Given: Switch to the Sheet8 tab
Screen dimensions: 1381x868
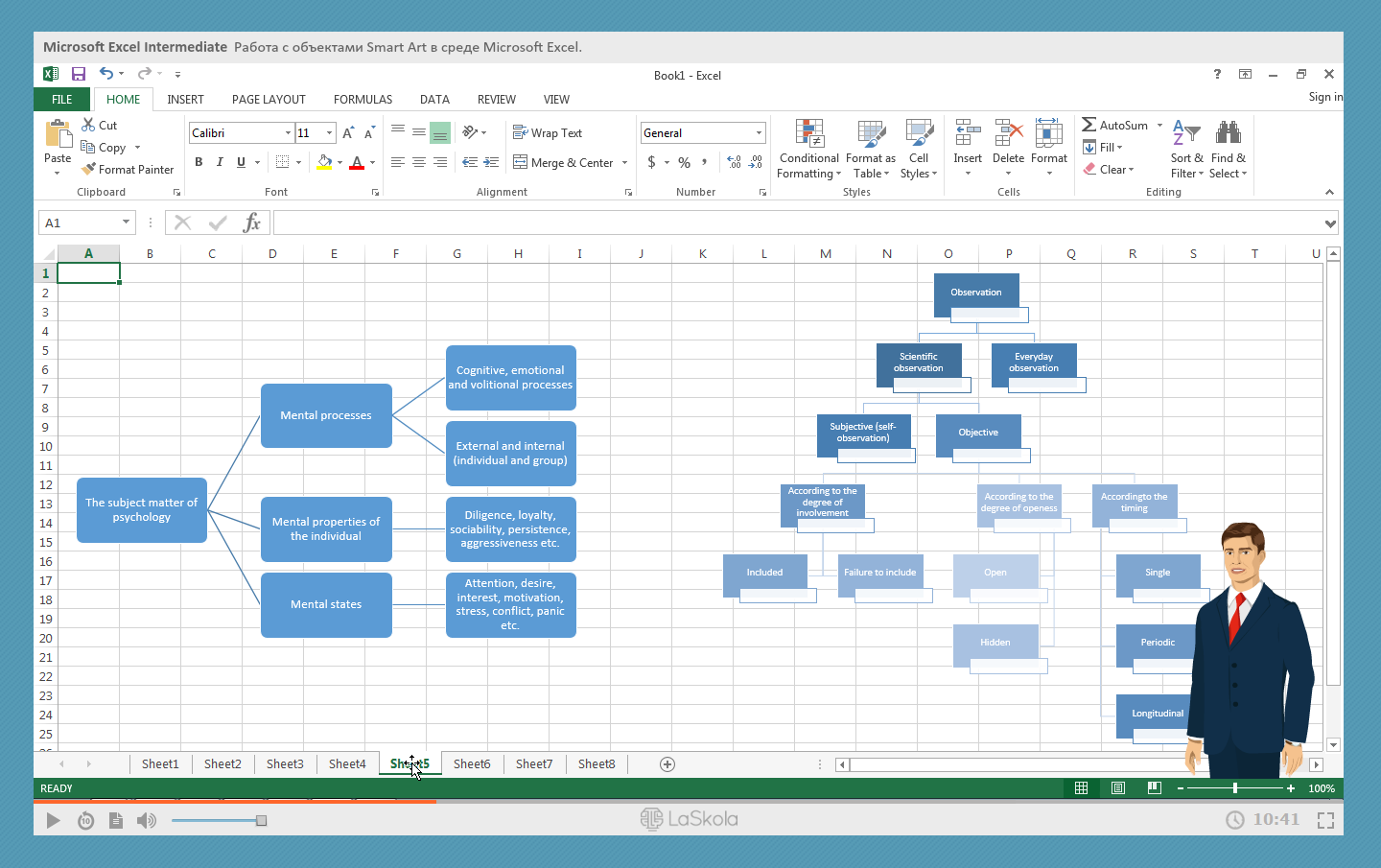Looking at the screenshot, I should click(x=597, y=764).
